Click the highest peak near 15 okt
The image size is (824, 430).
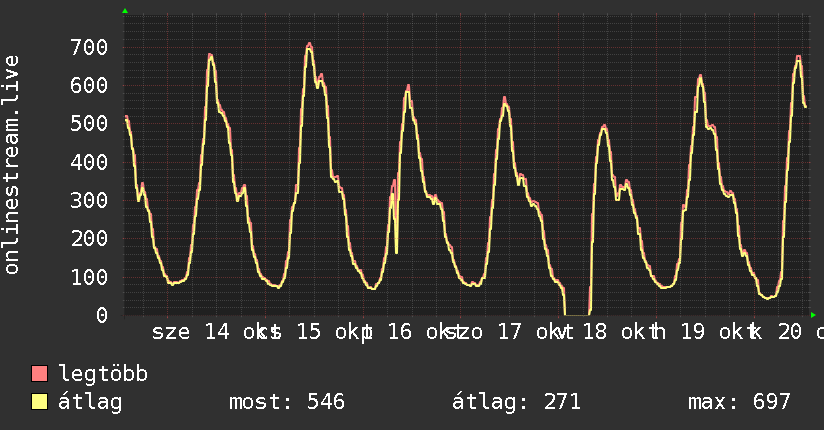pyautogui.click(x=310, y=45)
